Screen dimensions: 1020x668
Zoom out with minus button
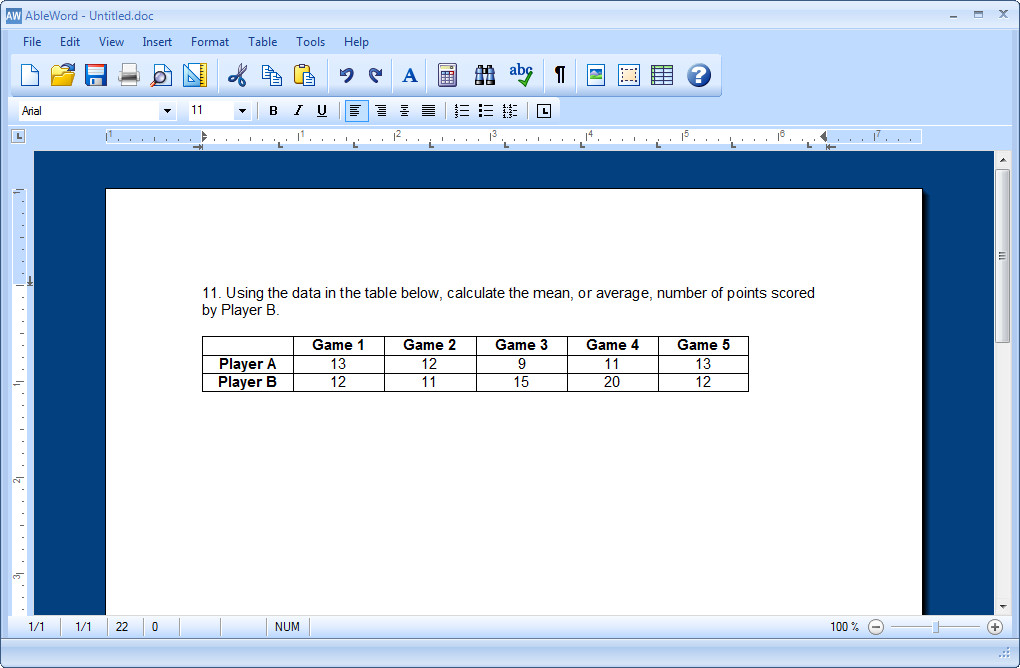coord(876,627)
